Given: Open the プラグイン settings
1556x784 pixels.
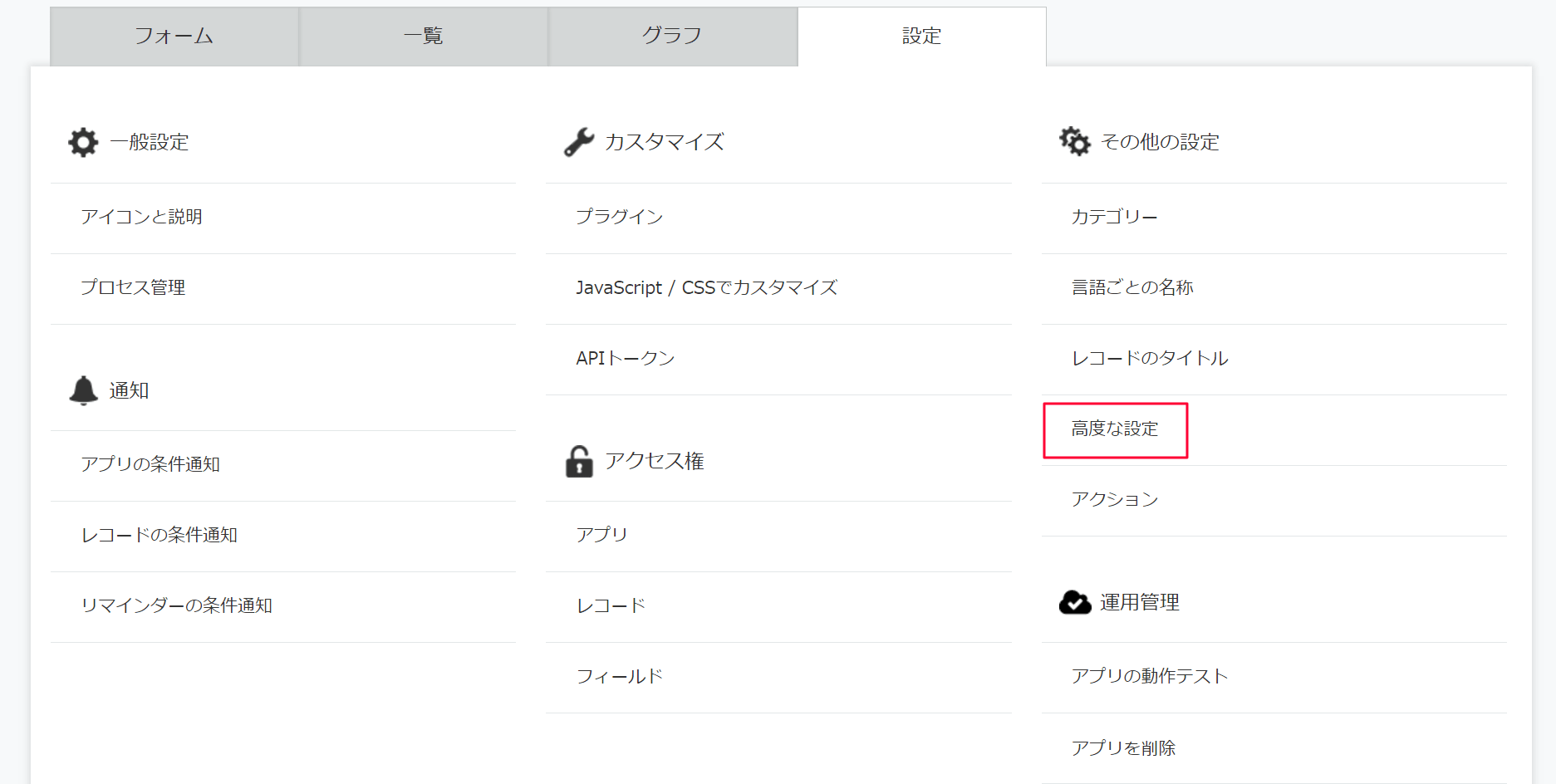Looking at the screenshot, I should pos(620,217).
